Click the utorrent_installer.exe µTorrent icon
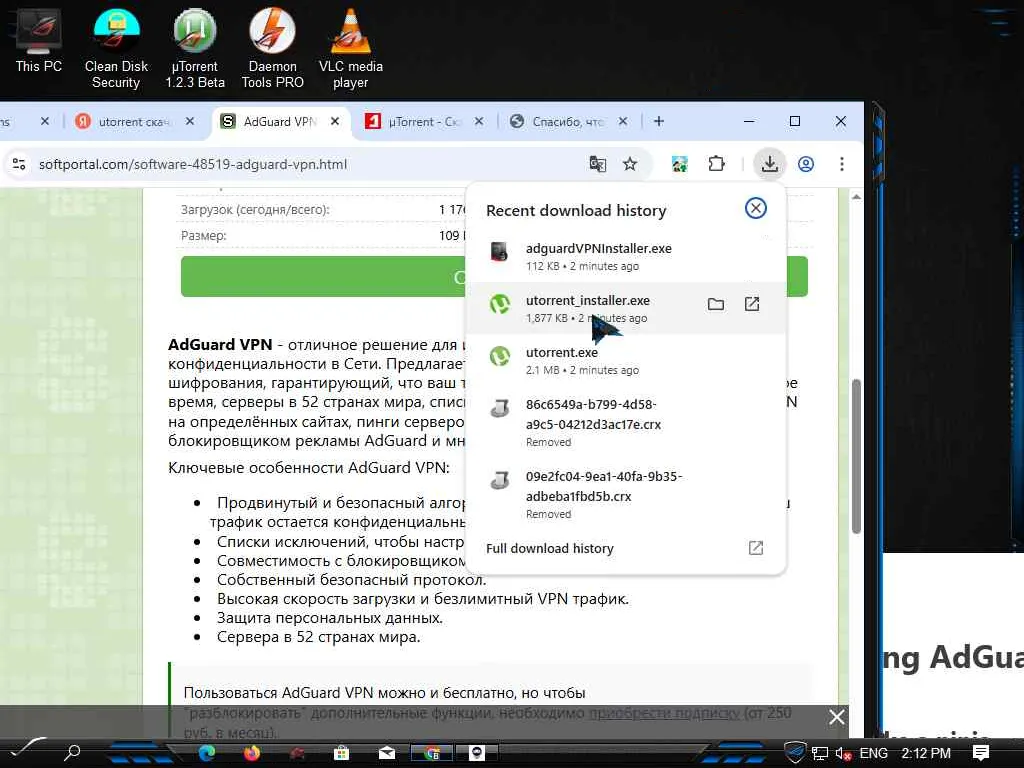The height and width of the screenshot is (768, 1024). [500, 304]
